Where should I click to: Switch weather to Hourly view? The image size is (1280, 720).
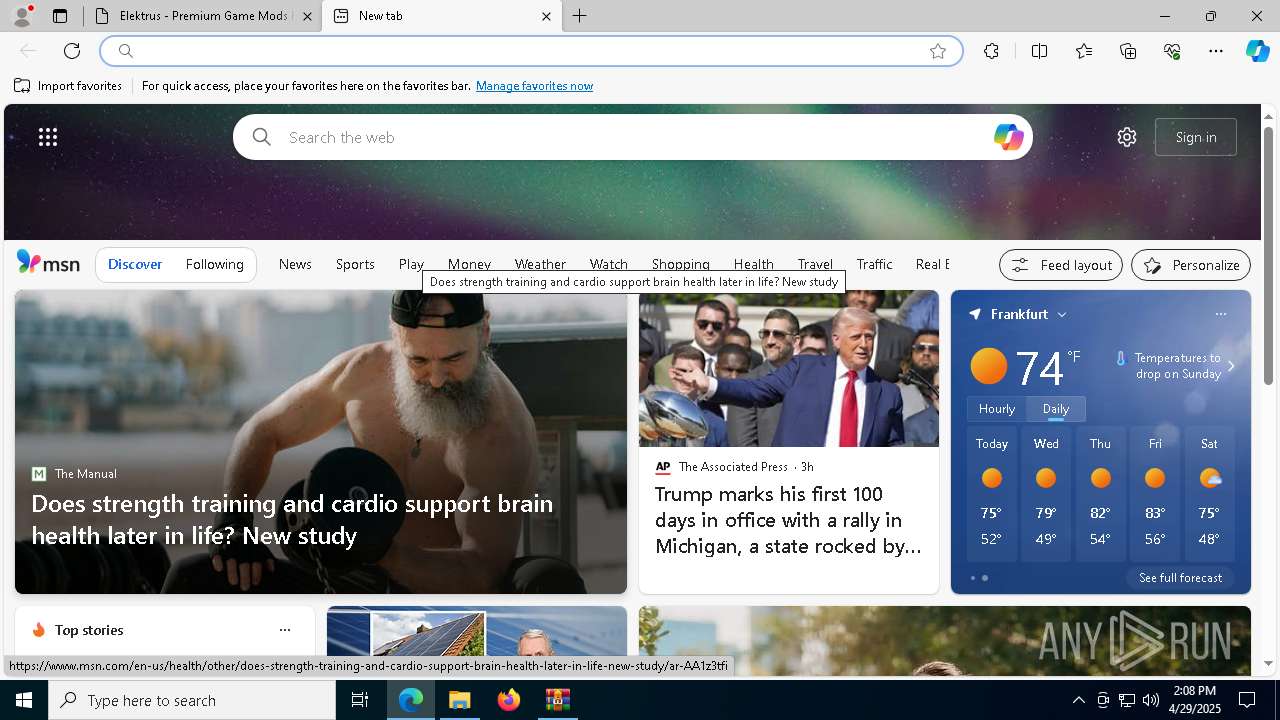[x=997, y=409]
